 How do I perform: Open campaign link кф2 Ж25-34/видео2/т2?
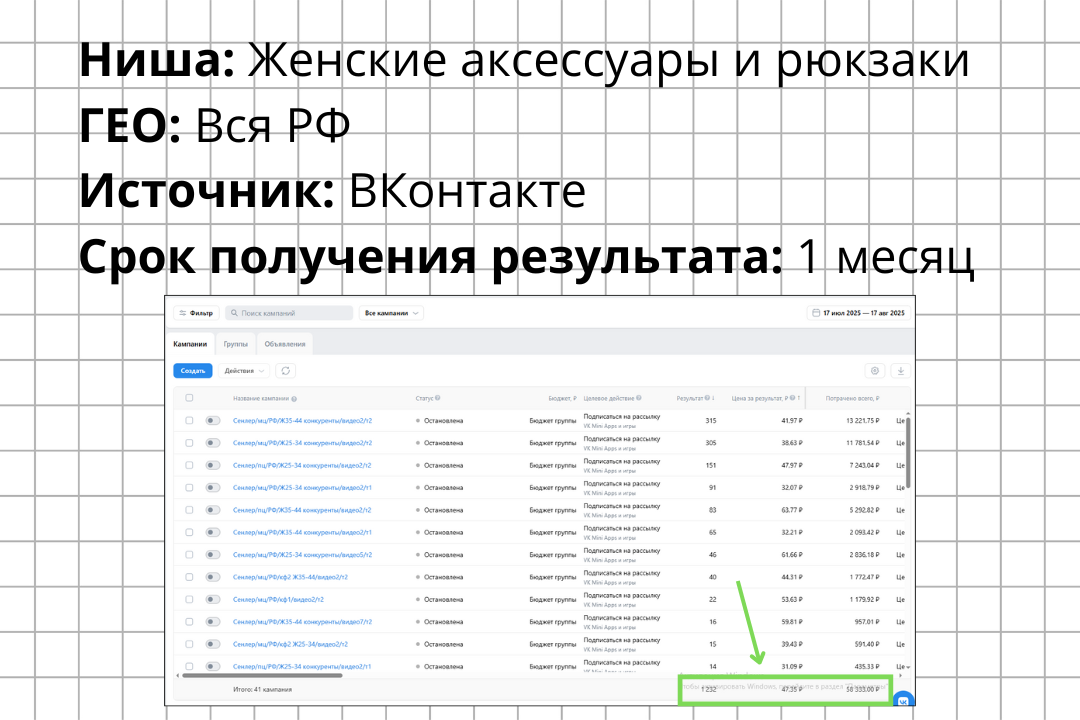[290, 644]
